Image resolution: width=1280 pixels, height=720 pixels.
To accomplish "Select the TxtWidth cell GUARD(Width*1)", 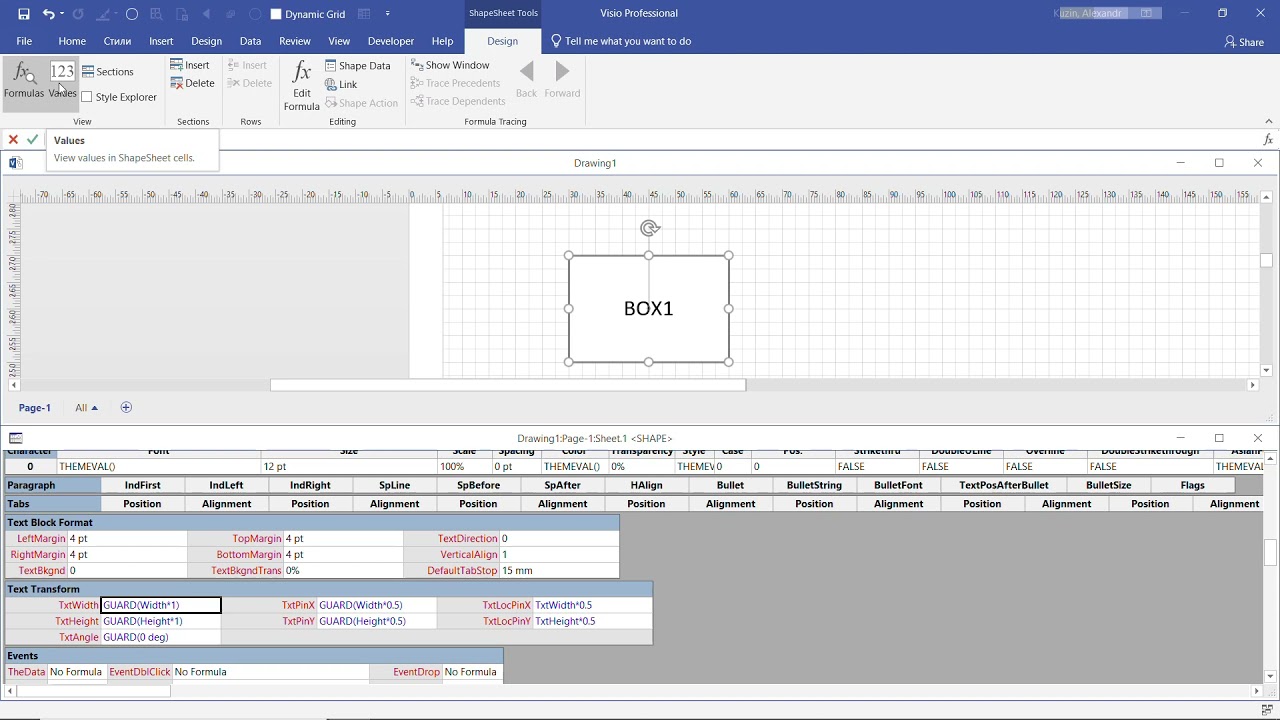I will pos(161,605).
